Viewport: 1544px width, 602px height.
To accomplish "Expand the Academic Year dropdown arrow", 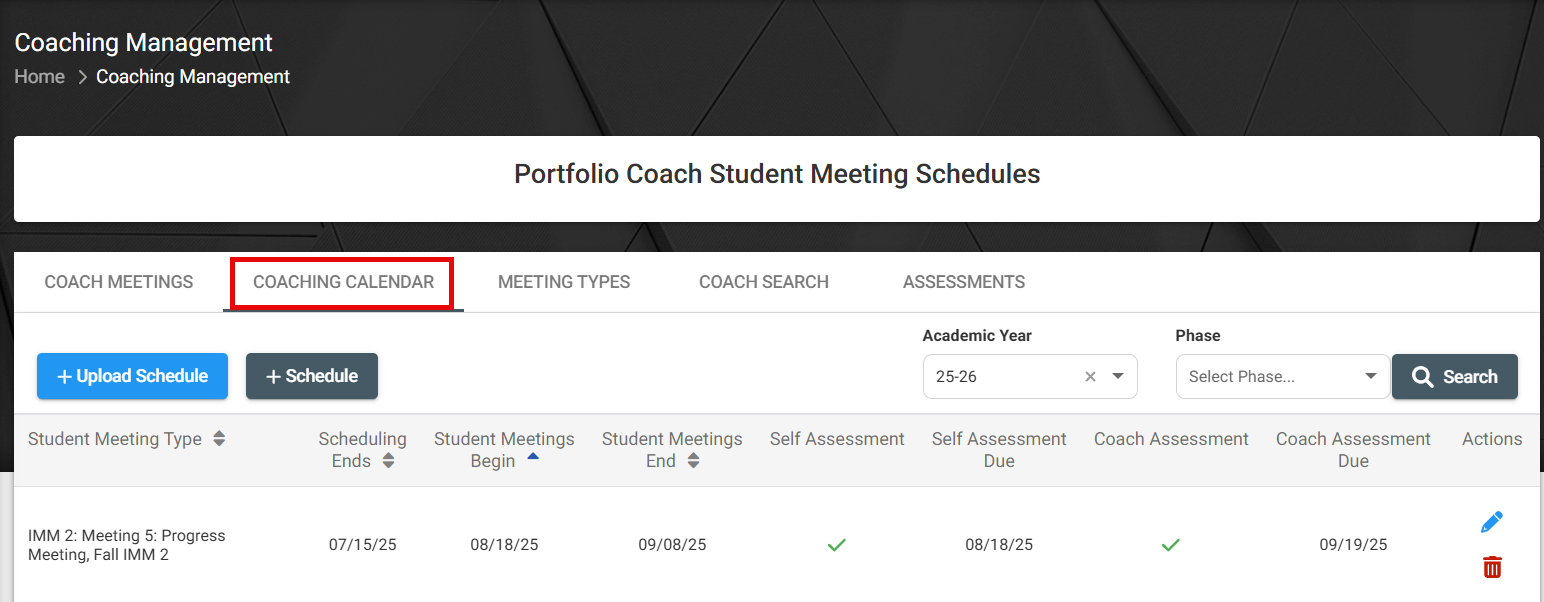I will (x=1118, y=377).
